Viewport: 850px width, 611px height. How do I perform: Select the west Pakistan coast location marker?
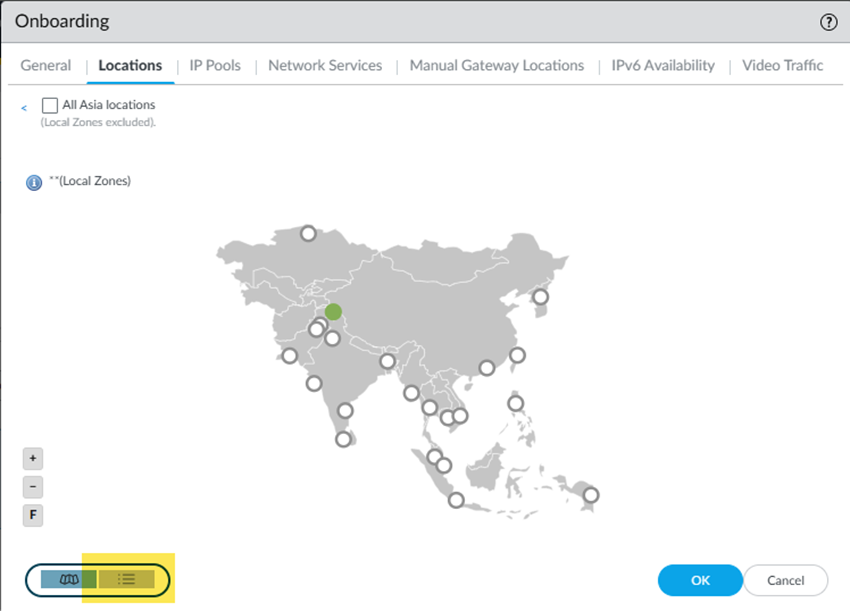289,356
